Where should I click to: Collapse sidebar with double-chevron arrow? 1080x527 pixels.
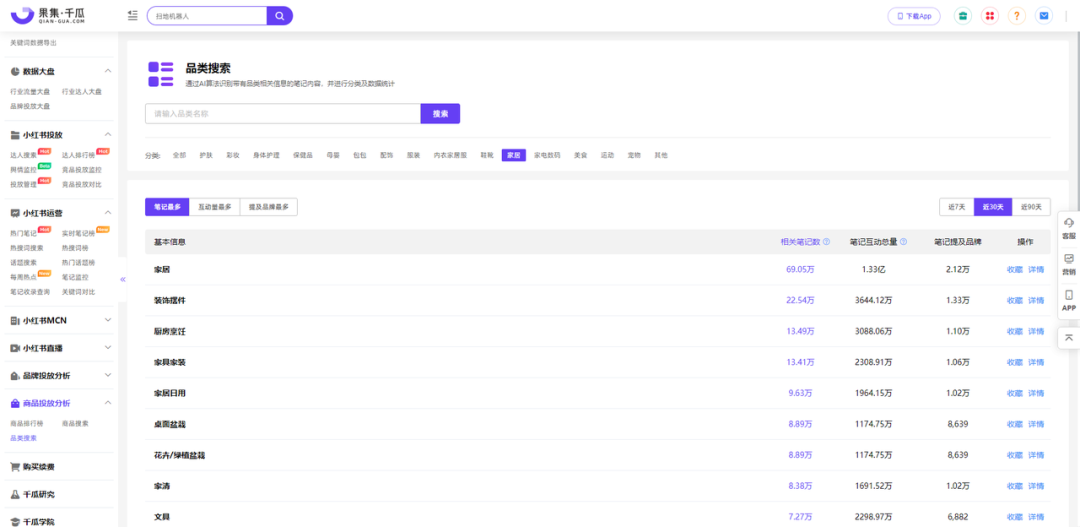123,279
